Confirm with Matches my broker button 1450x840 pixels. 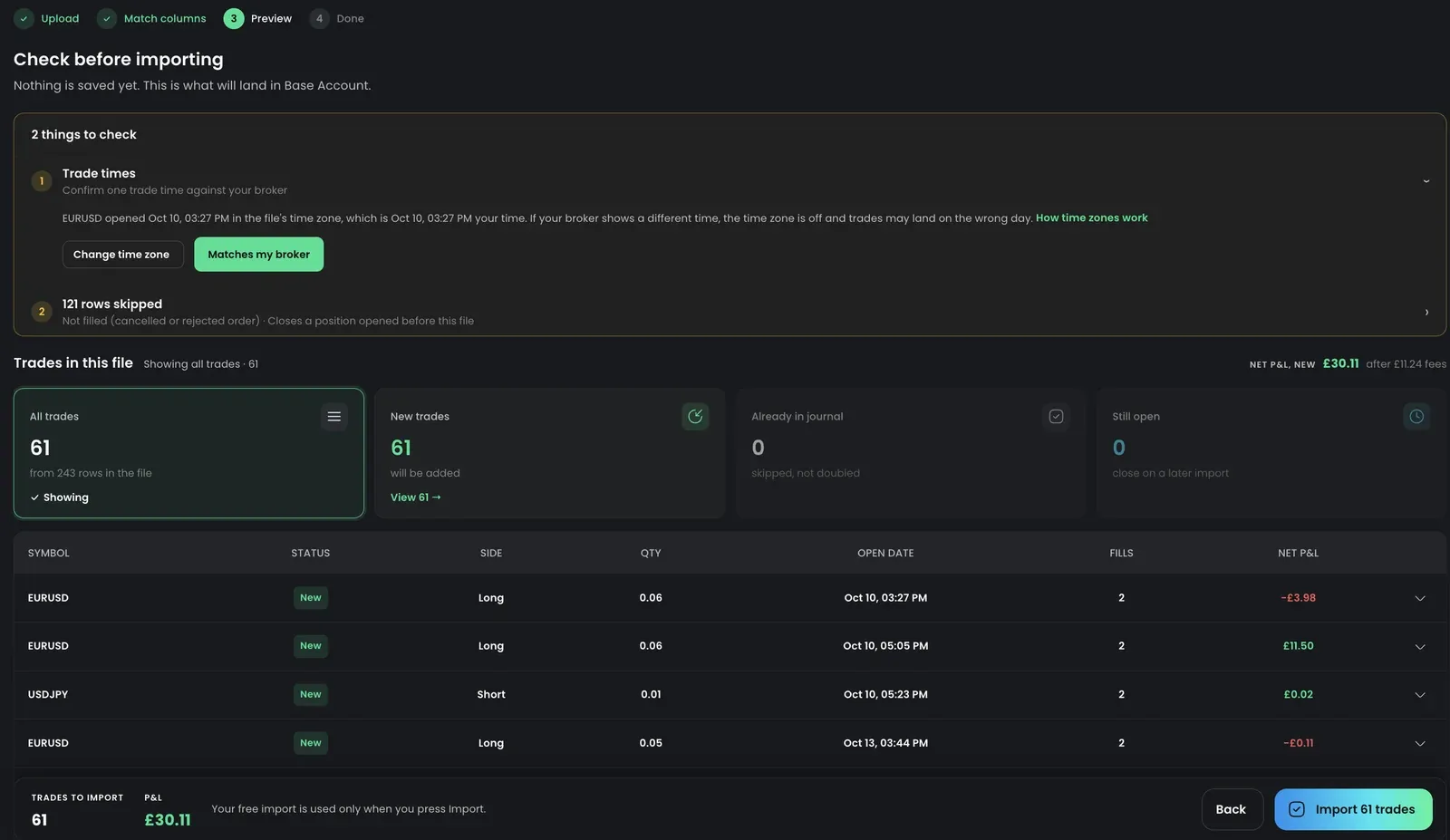[258, 255]
